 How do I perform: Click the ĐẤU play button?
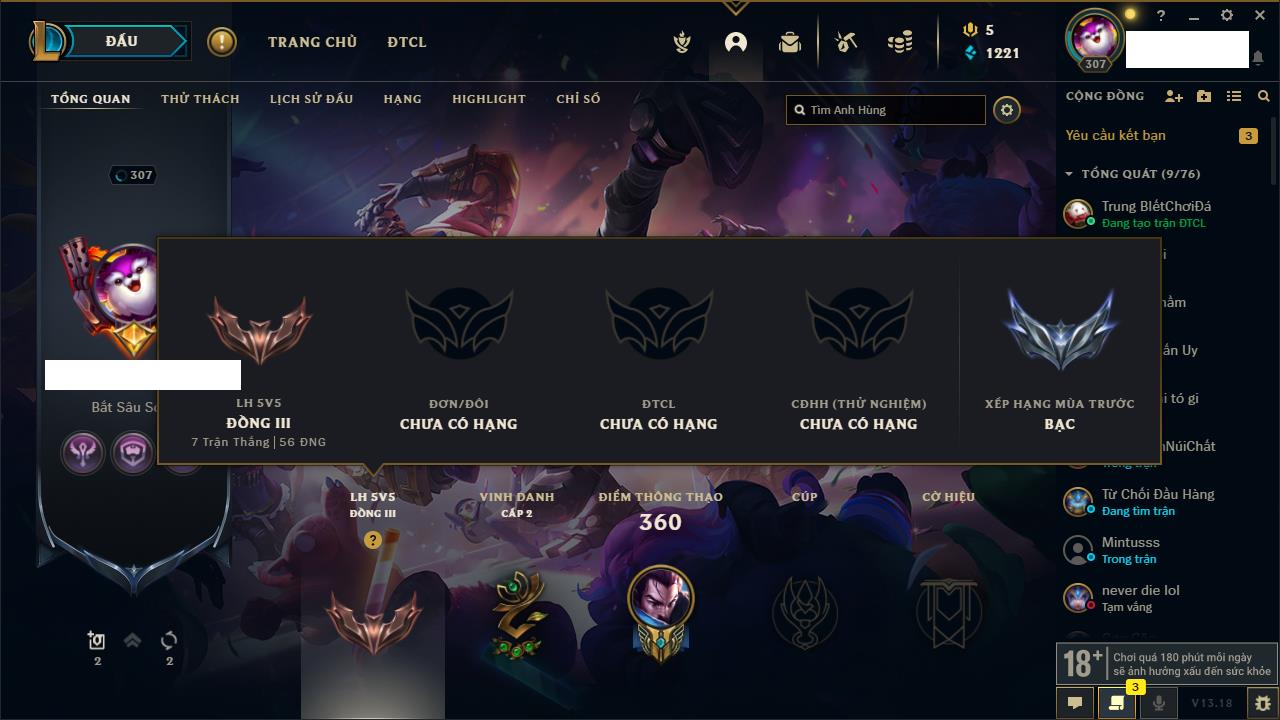pos(121,41)
